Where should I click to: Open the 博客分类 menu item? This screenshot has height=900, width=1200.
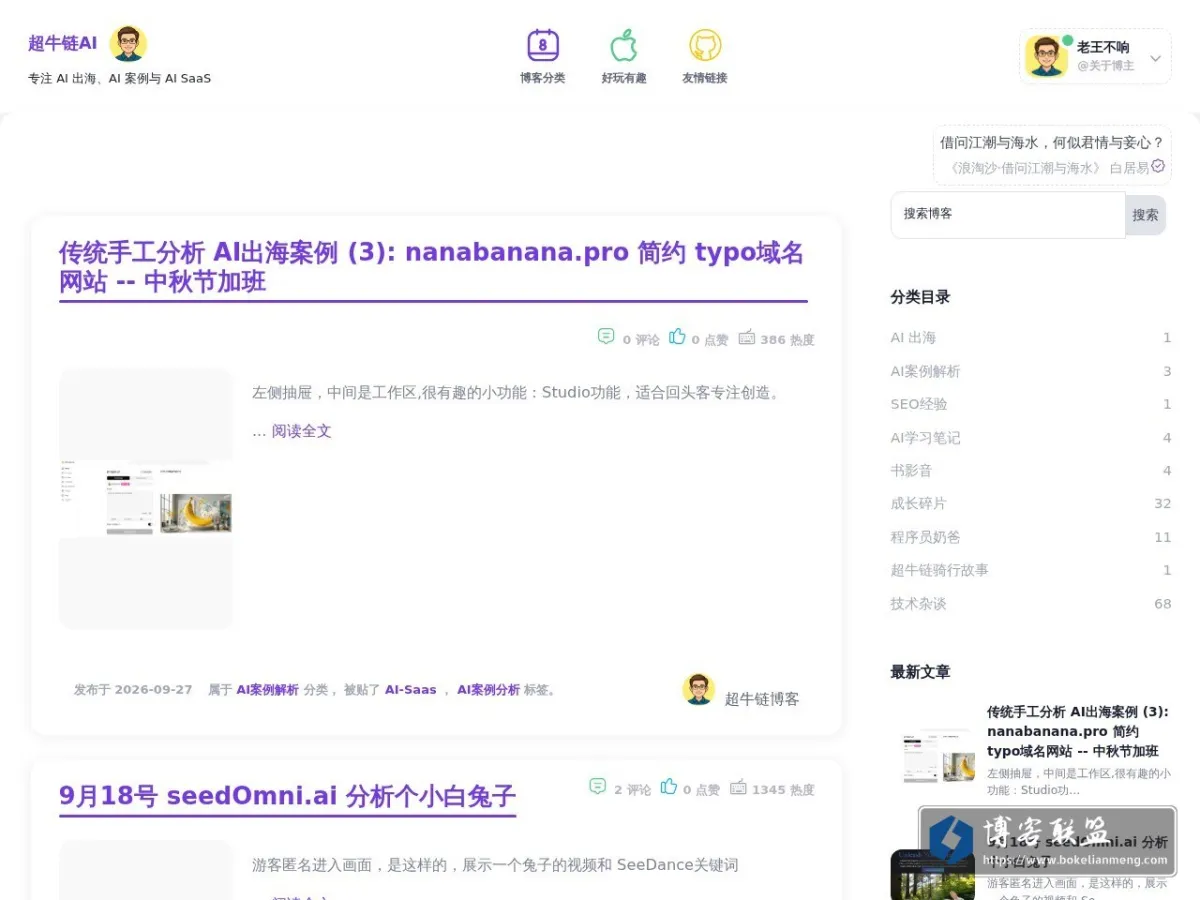[543, 78]
